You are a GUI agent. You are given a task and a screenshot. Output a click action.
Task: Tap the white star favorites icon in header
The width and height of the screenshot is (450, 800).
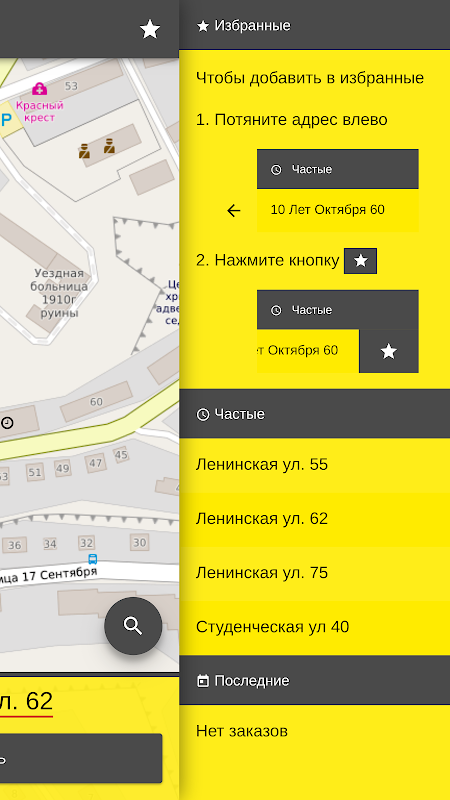coord(150,30)
